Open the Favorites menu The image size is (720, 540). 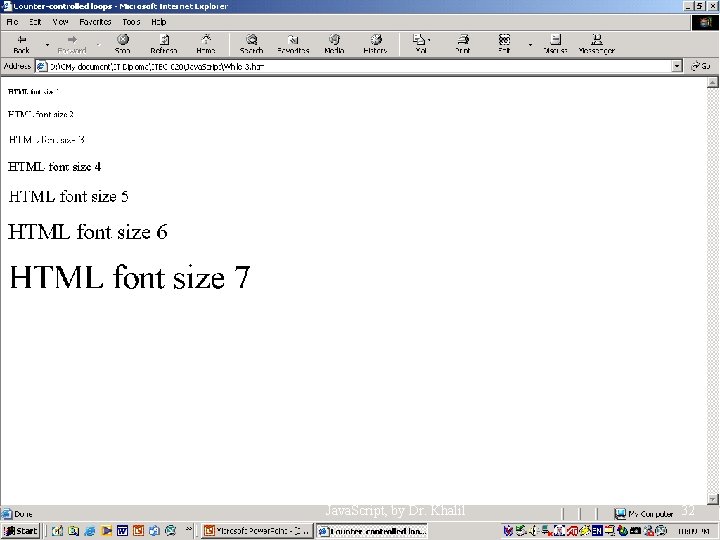[95, 22]
